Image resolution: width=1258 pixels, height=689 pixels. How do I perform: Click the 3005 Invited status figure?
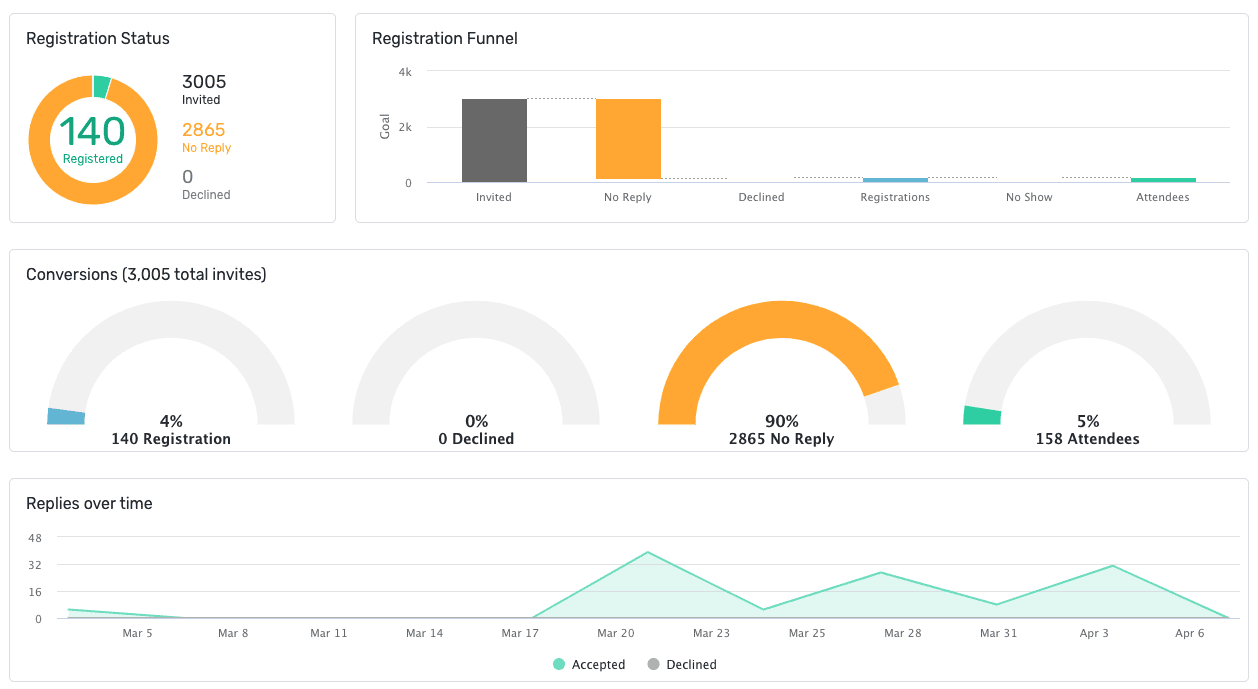click(x=204, y=82)
